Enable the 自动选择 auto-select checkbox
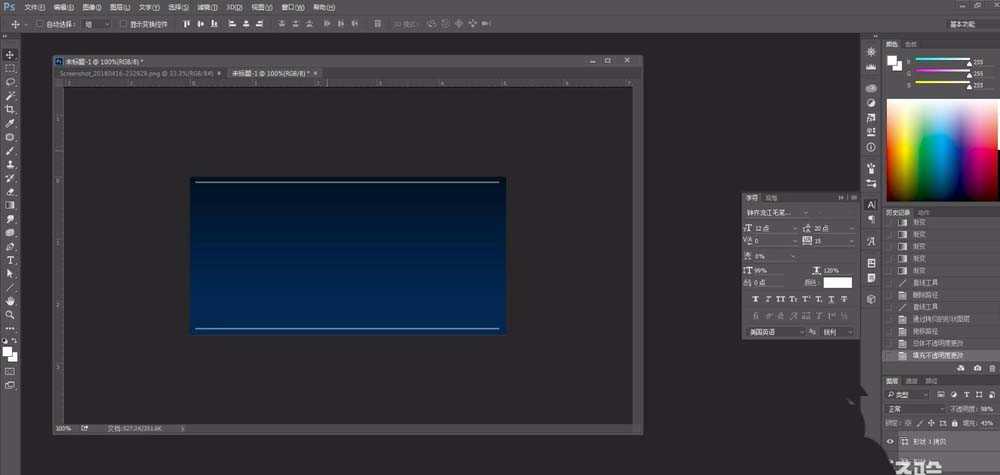 [x=39, y=23]
